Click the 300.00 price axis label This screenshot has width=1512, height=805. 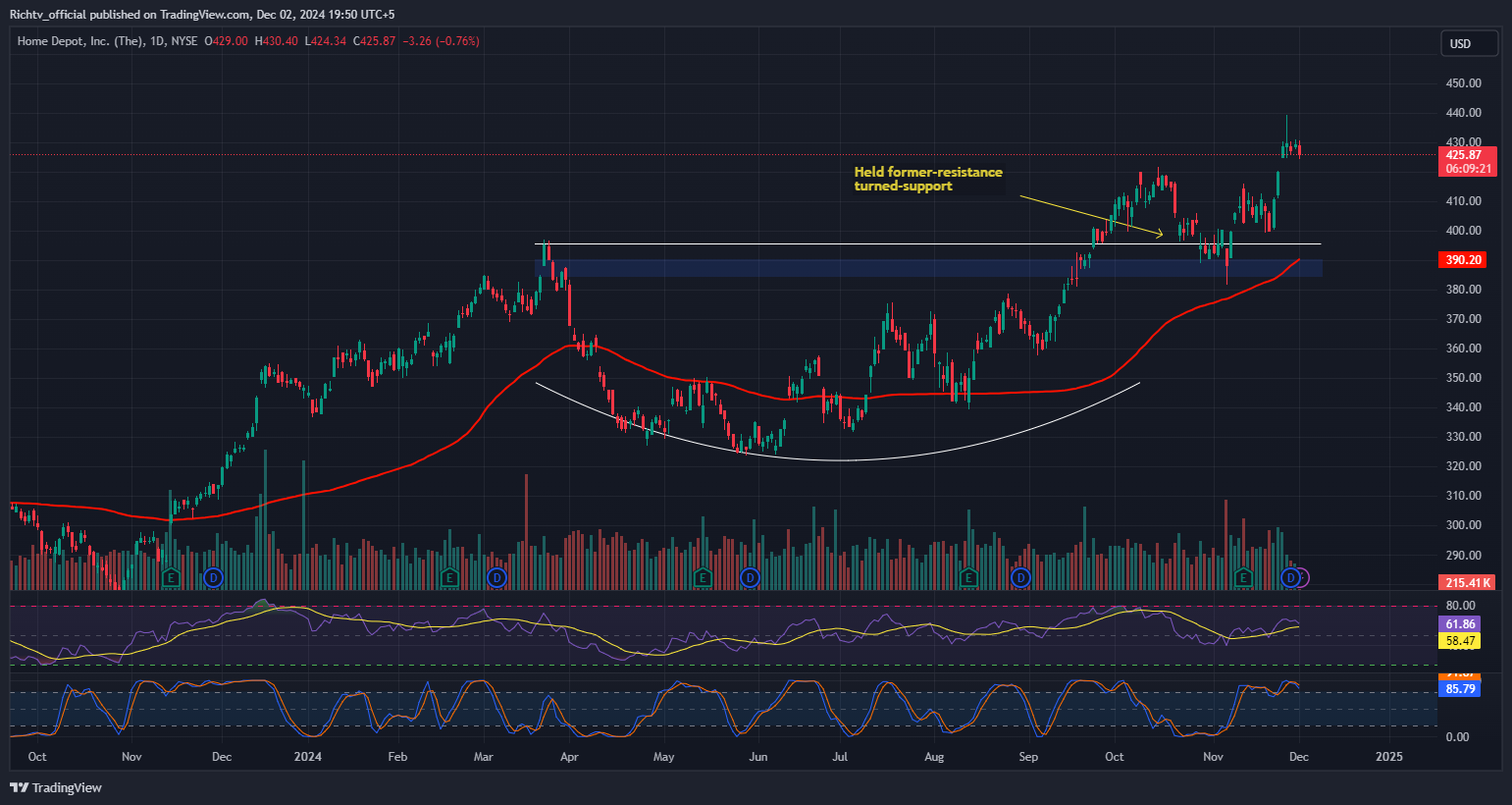click(1463, 525)
